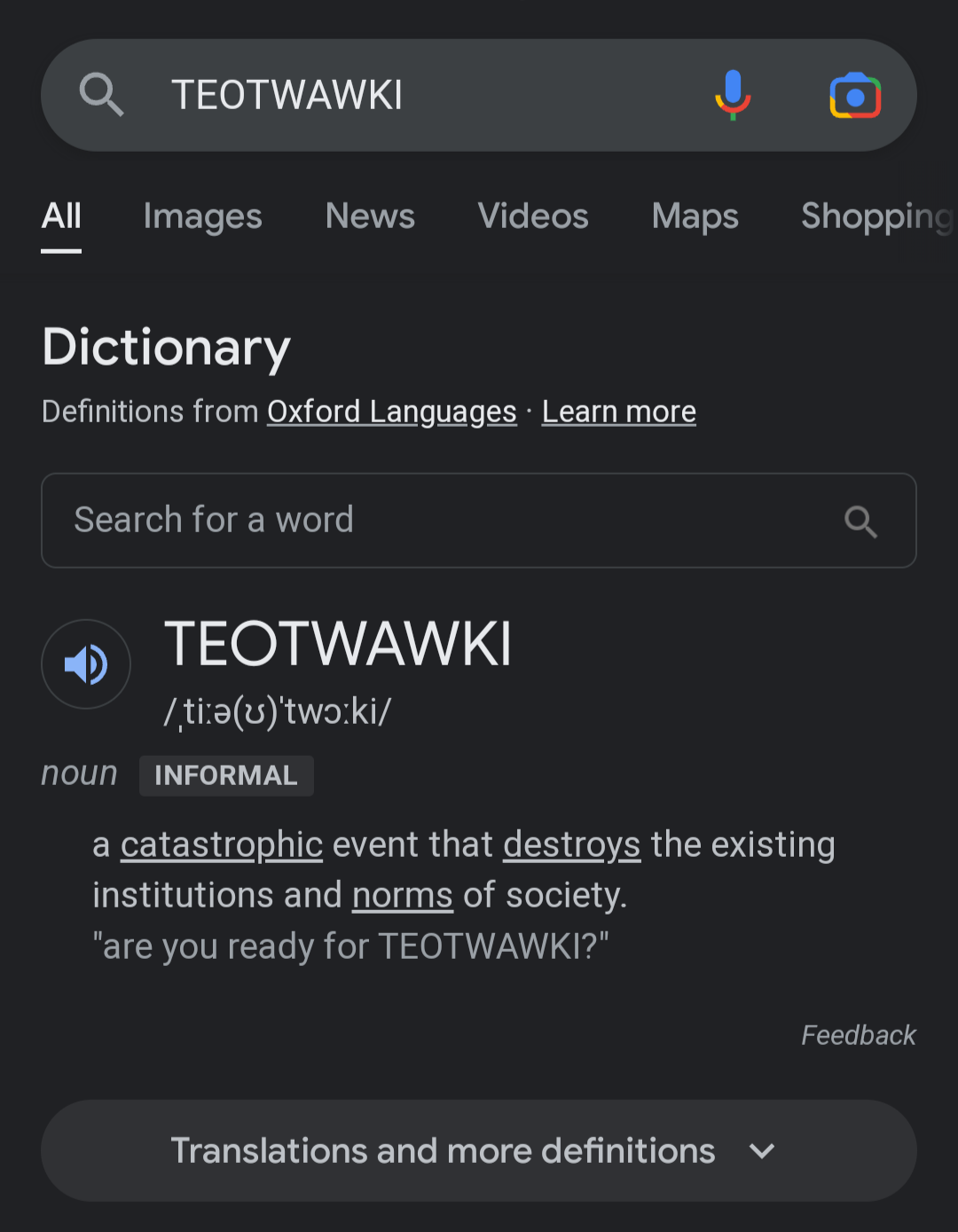
Task: Click the Feedback link
Action: [x=859, y=1035]
